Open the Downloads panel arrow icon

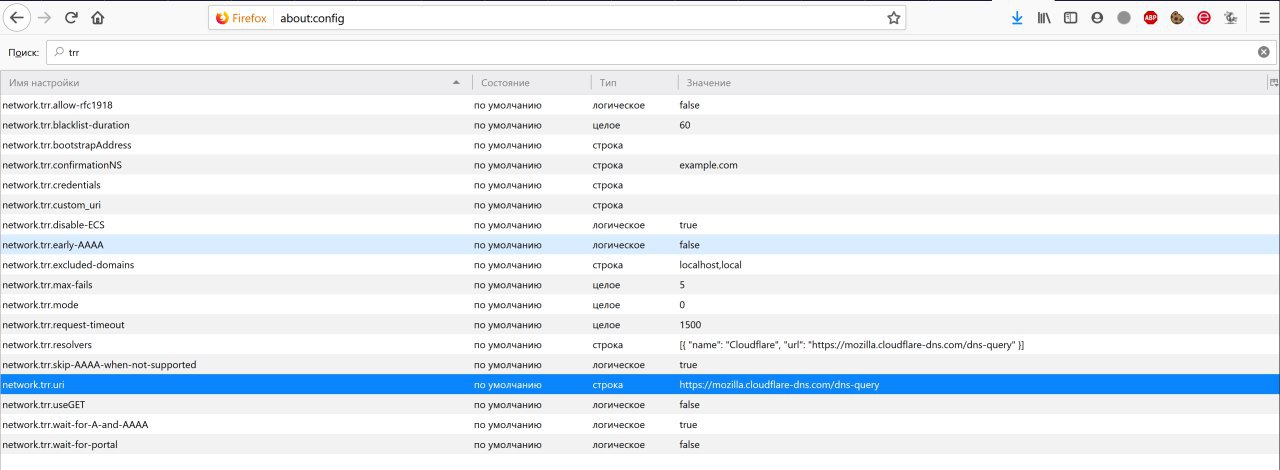[1017, 18]
